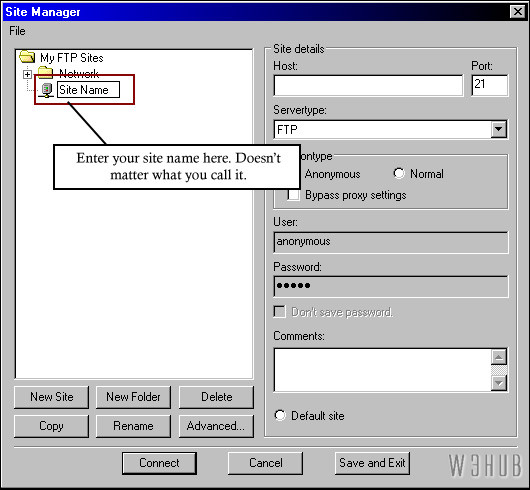This screenshot has width=530, height=490.
Task: Click the New Site button
Action: [51, 397]
